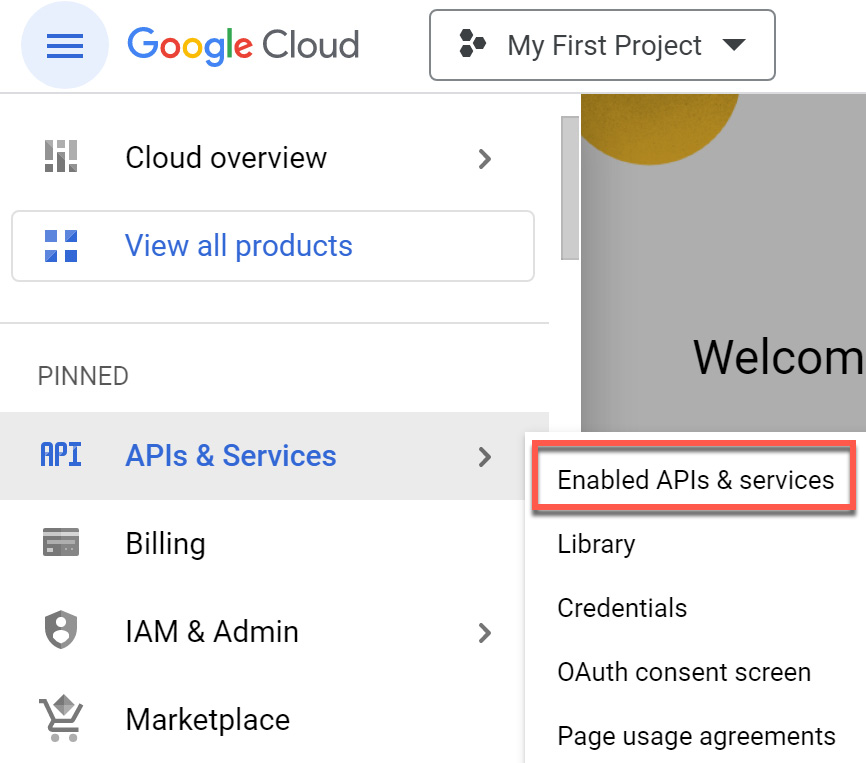Expand the Cloud overview submenu chevron

484,159
